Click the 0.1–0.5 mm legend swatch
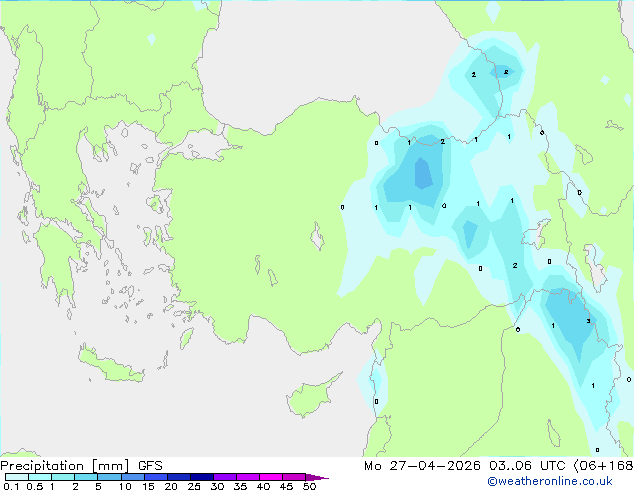 coord(17,477)
